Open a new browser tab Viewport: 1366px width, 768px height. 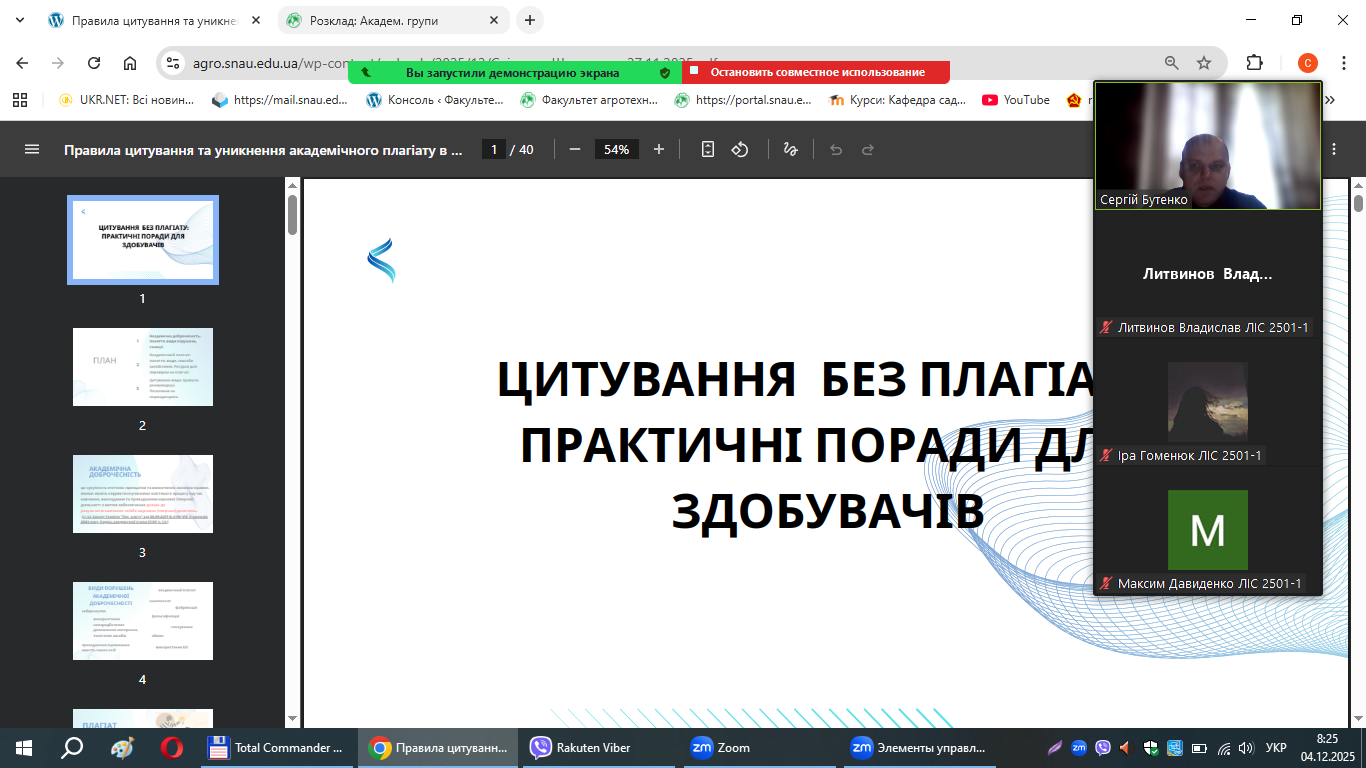coord(529,20)
